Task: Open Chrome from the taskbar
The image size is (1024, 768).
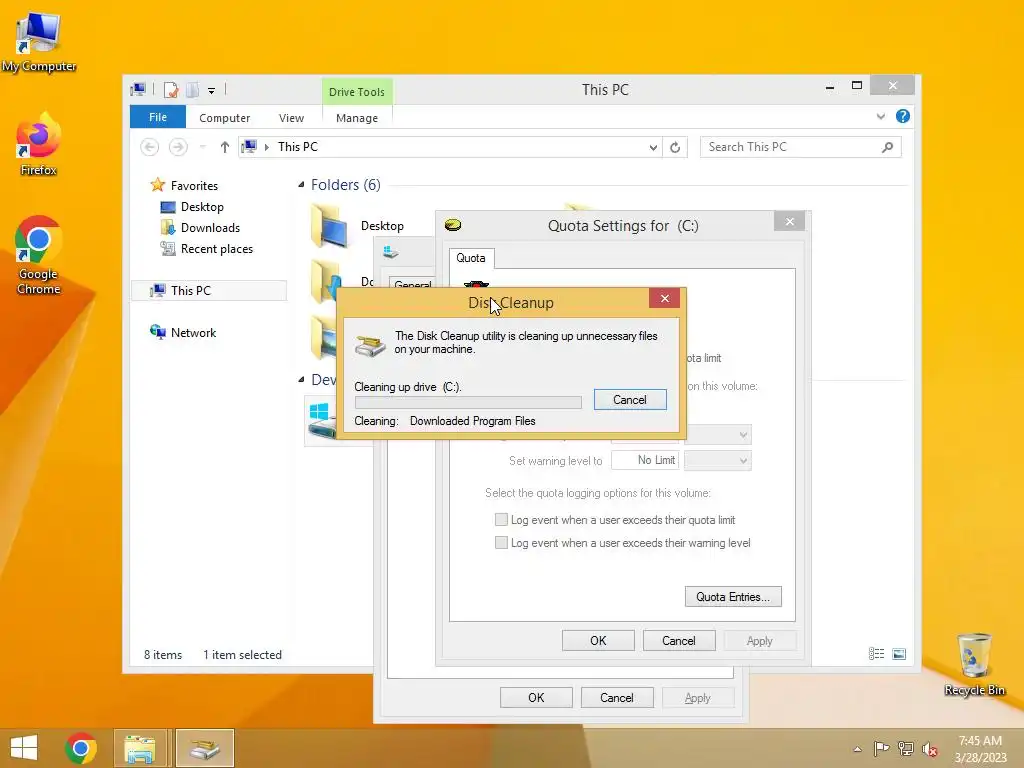Action: (x=81, y=748)
